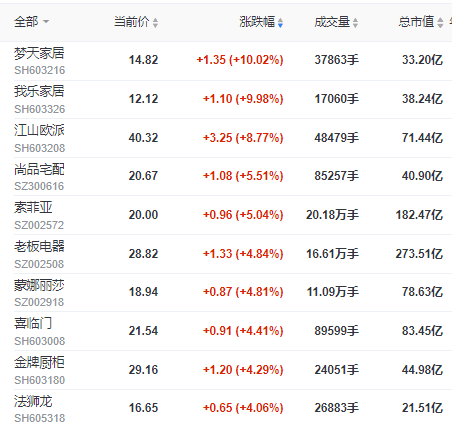
Task: Click stock code SH603208
Action: [40, 148]
